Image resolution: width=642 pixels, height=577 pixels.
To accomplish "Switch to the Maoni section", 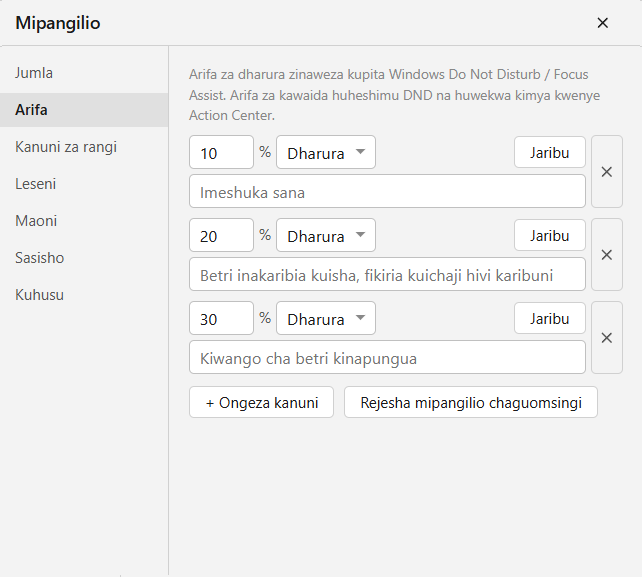I will [x=84, y=221].
